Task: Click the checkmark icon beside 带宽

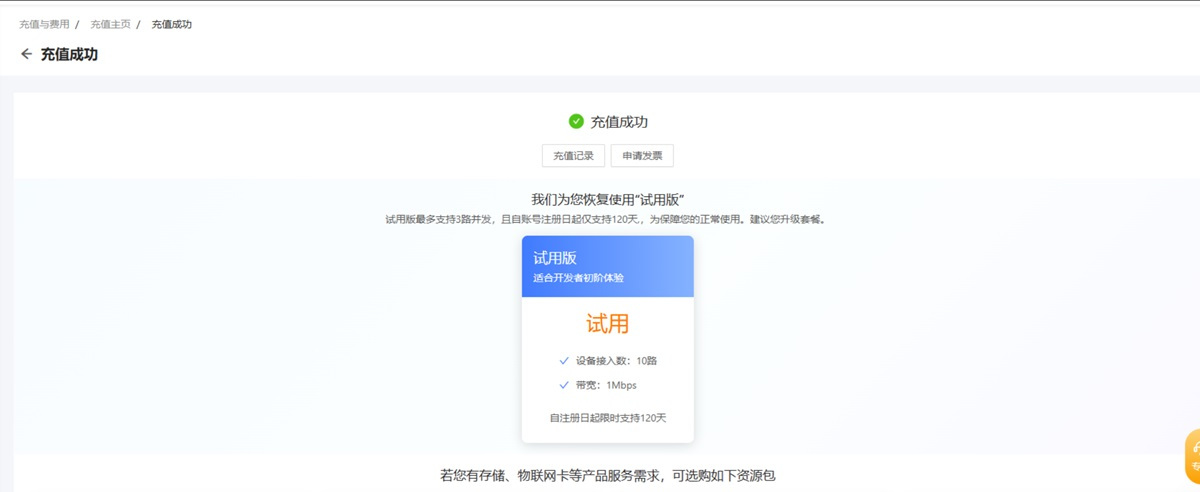Action: pyautogui.click(x=564, y=385)
